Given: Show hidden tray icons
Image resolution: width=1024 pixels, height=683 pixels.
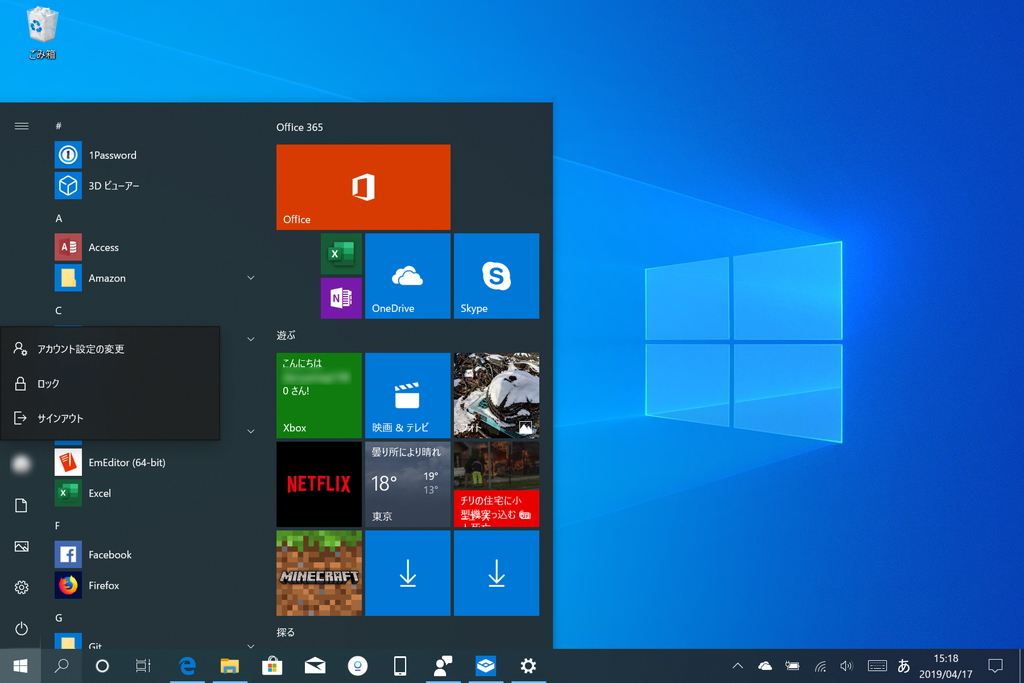Looking at the screenshot, I should click(x=738, y=666).
